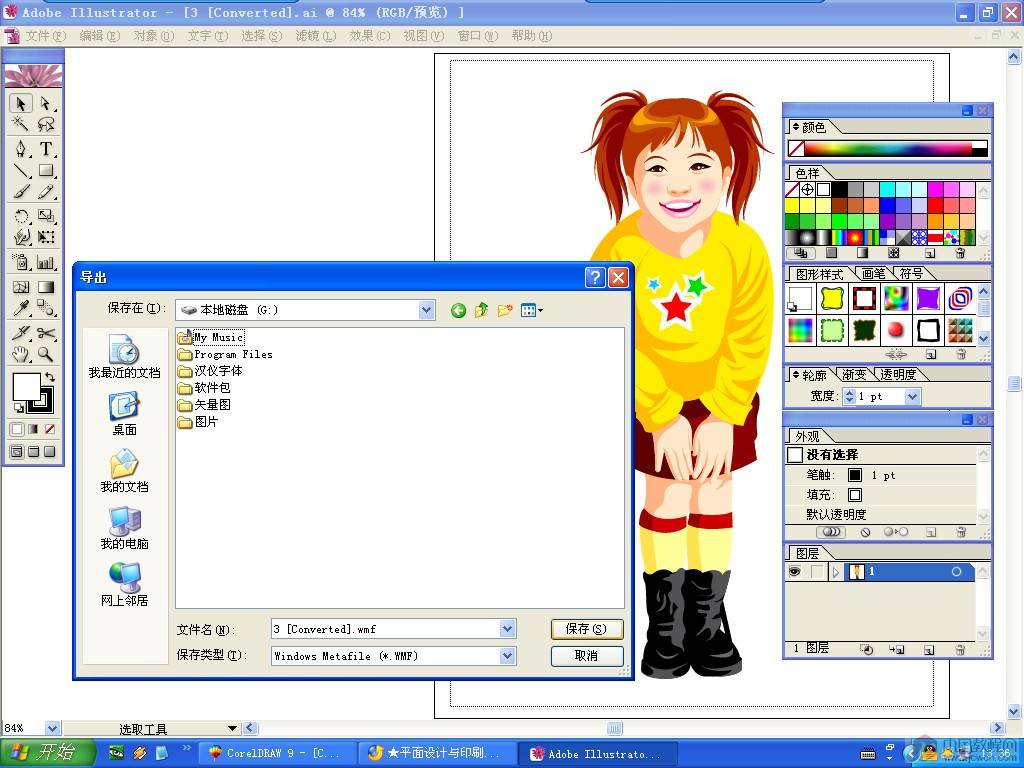This screenshot has height=768, width=1024.
Task: Open the Save as type dropdown
Action: 507,655
